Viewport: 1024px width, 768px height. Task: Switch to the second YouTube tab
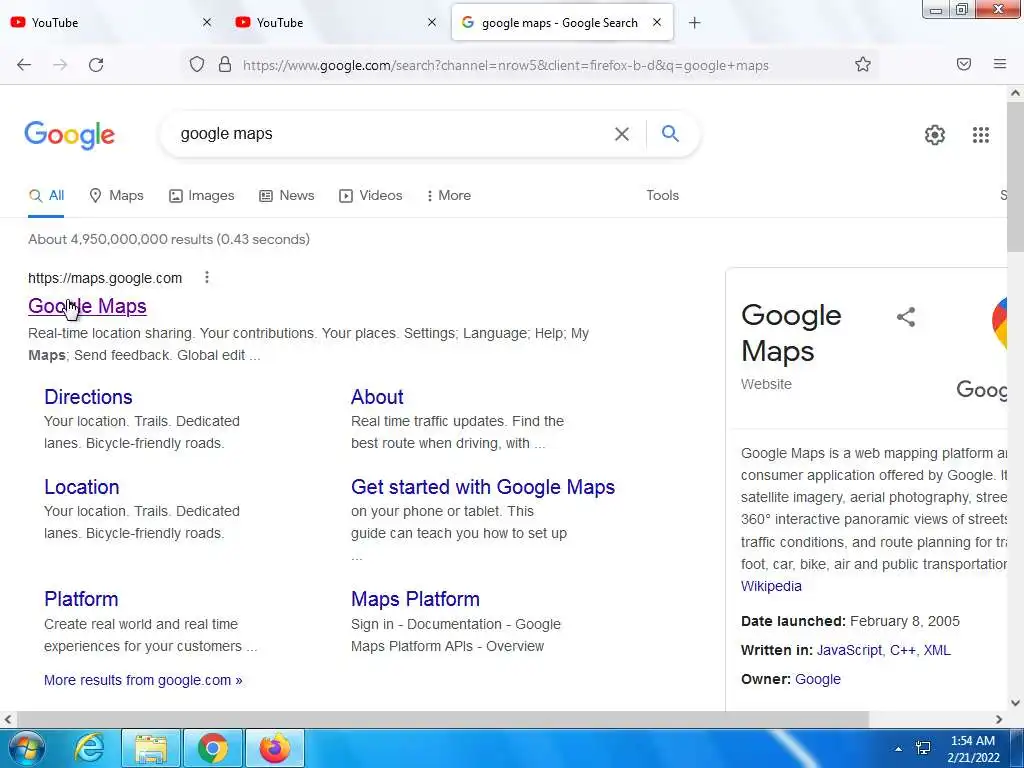pos(336,23)
